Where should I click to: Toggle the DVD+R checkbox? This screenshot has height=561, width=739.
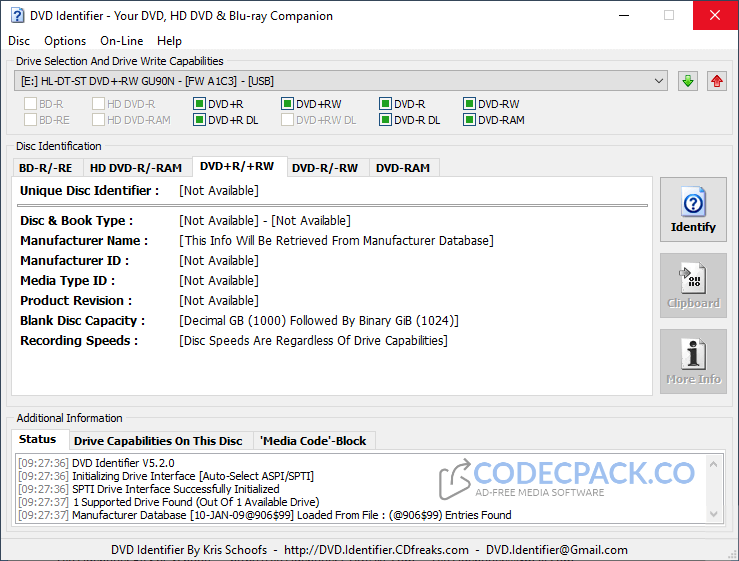click(x=199, y=104)
